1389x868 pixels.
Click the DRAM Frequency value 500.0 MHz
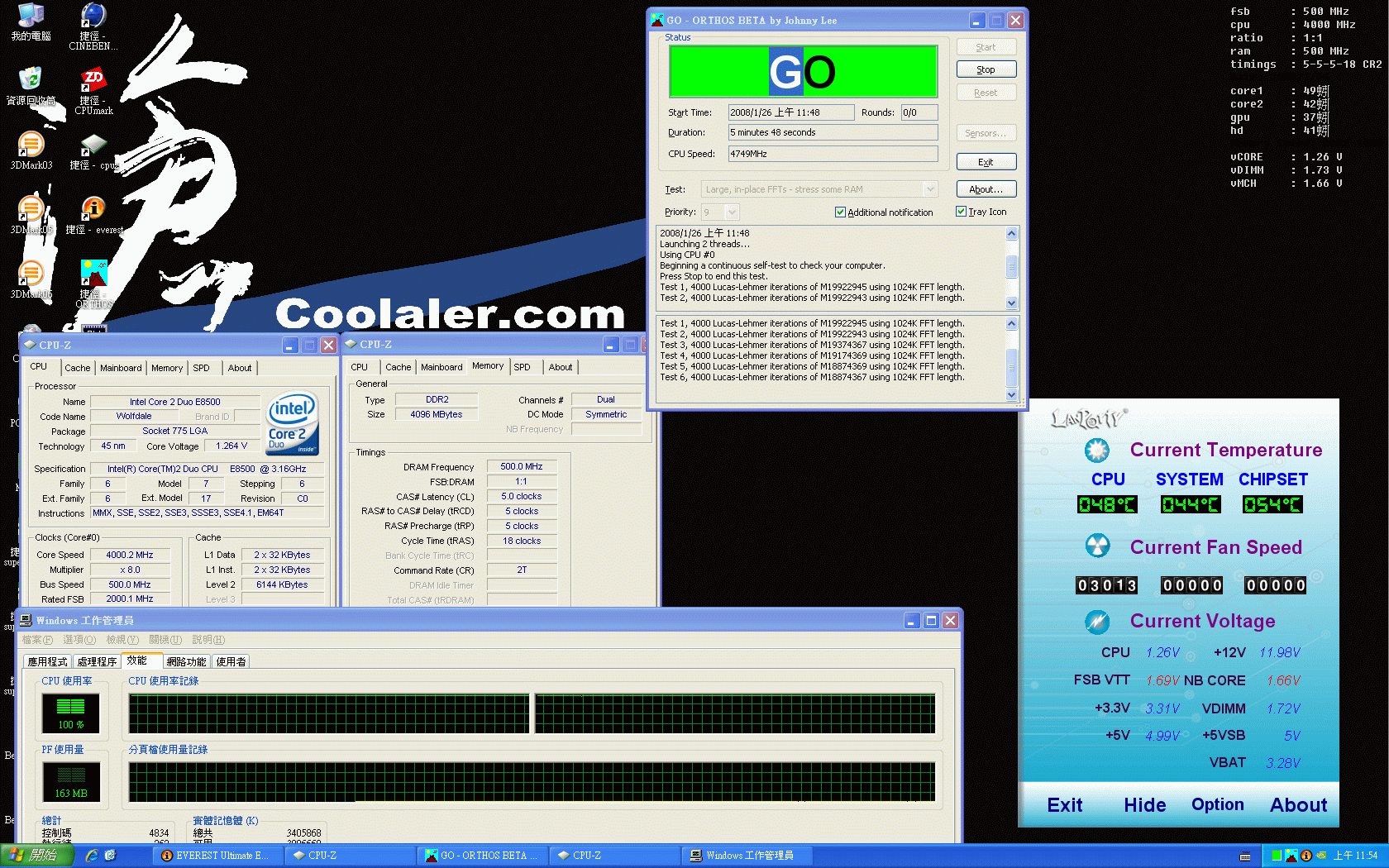[522, 467]
